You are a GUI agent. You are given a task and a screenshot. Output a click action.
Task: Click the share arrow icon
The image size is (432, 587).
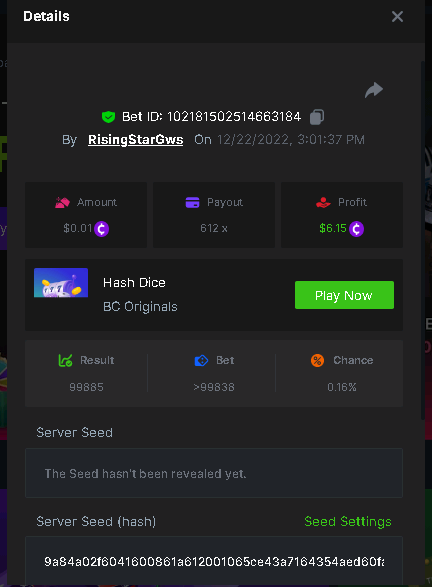(x=374, y=90)
